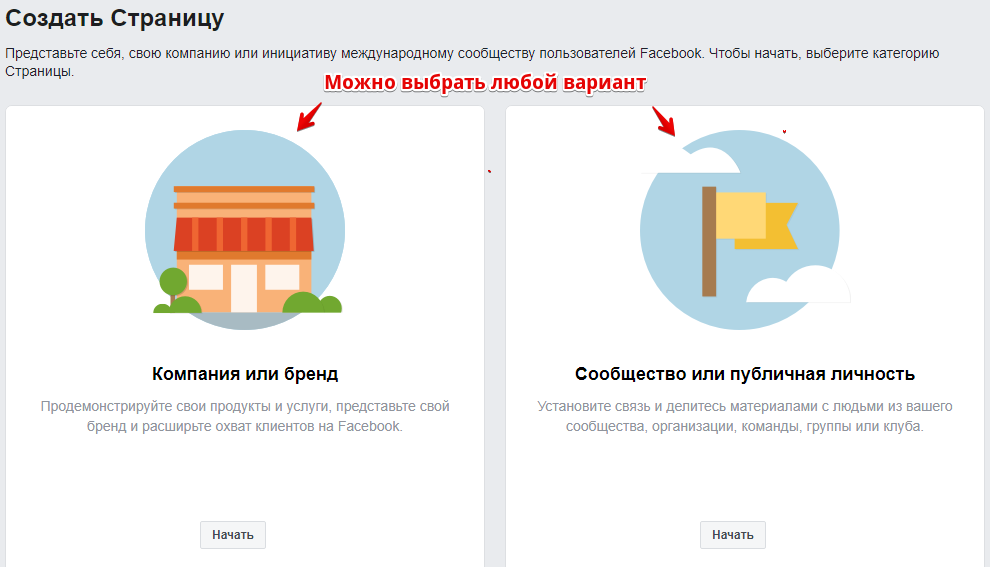Image resolution: width=990 pixels, height=567 pixels.
Task: Click the heading Сообщество или публичная личность
Action: pyautogui.click(x=745, y=374)
